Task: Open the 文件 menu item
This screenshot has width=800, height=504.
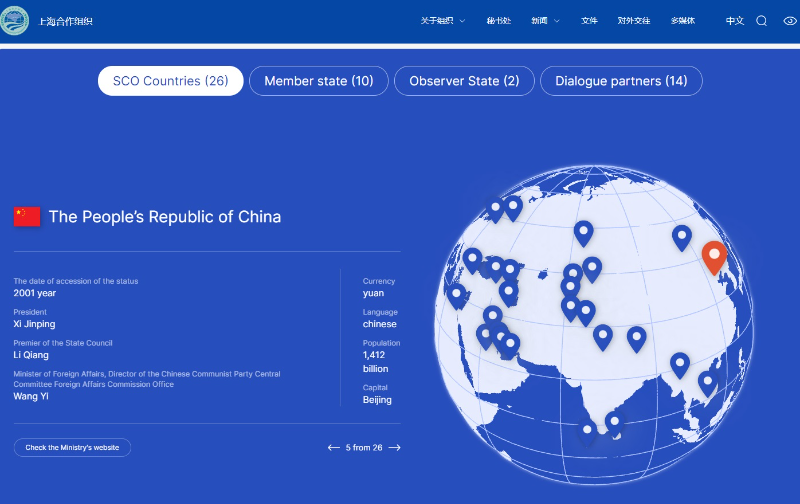Action: [x=589, y=20]
